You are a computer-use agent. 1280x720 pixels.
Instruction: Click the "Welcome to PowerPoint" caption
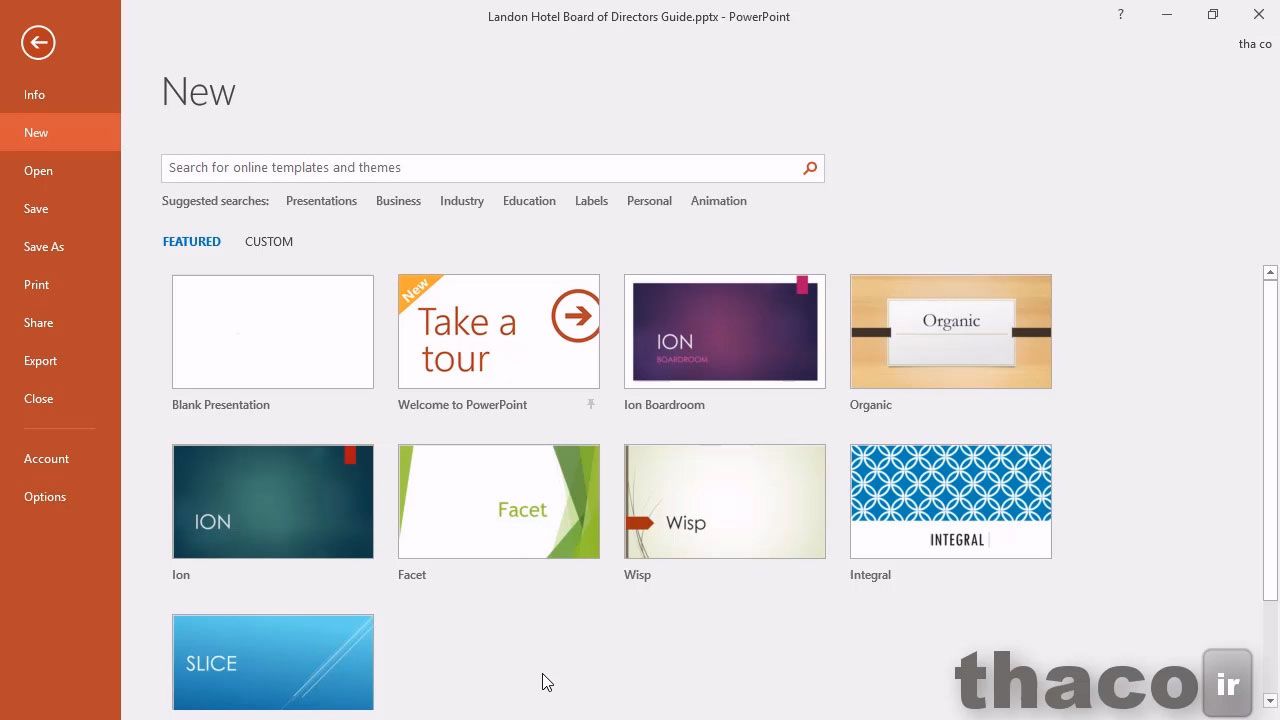[x=462, y=405]
